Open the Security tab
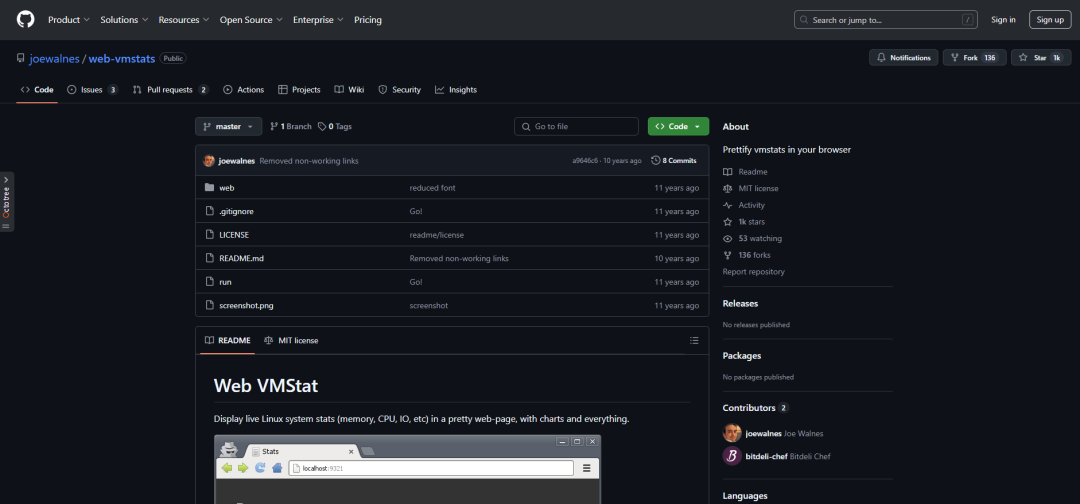Image resolution: width=1080 pixels, height=504 pixels. (399, 90)
